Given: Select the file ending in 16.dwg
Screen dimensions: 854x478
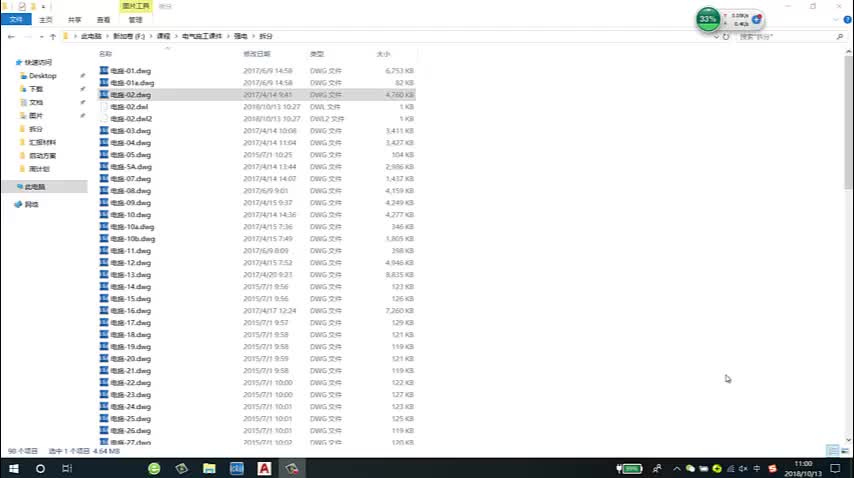Looking at the screenshot, I should tap(131, 311).
